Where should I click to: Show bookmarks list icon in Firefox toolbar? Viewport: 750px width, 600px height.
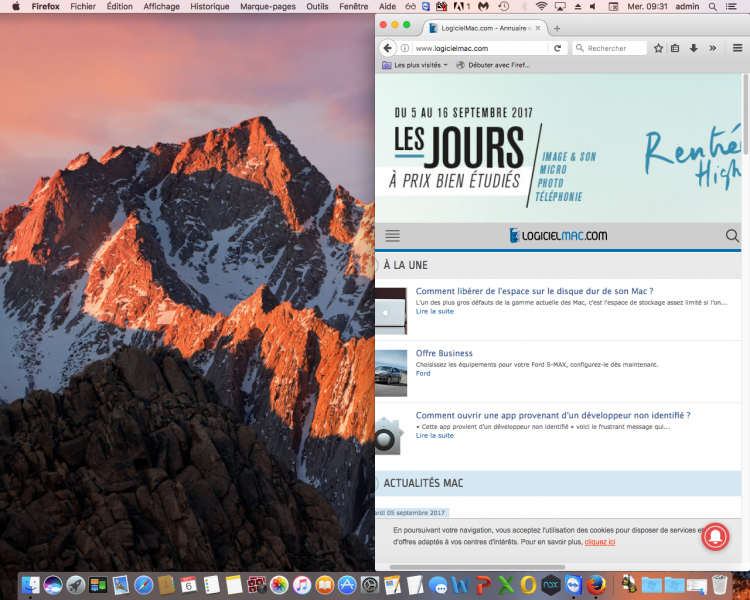pyautogui.click(x=675, y=48)
